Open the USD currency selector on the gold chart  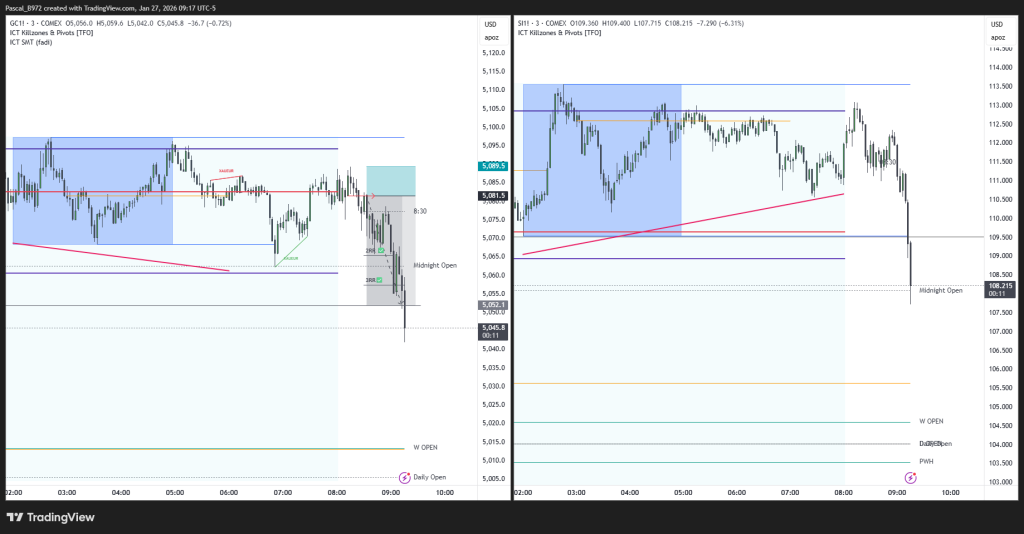490,24
